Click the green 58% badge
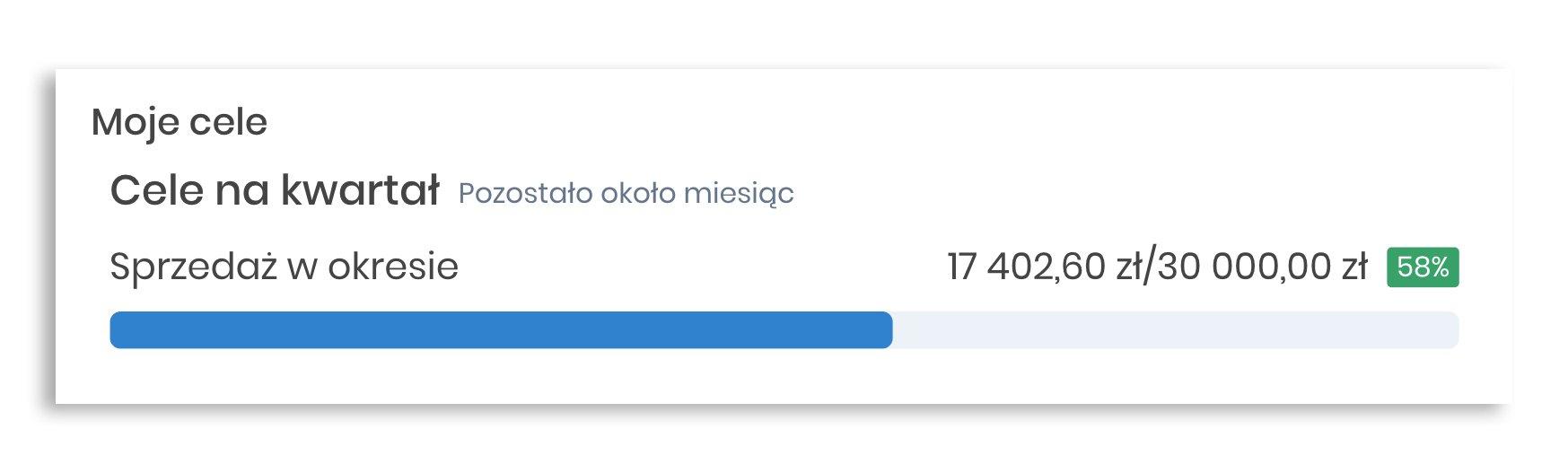The image size is (1568, 473). coord(1423,267)
